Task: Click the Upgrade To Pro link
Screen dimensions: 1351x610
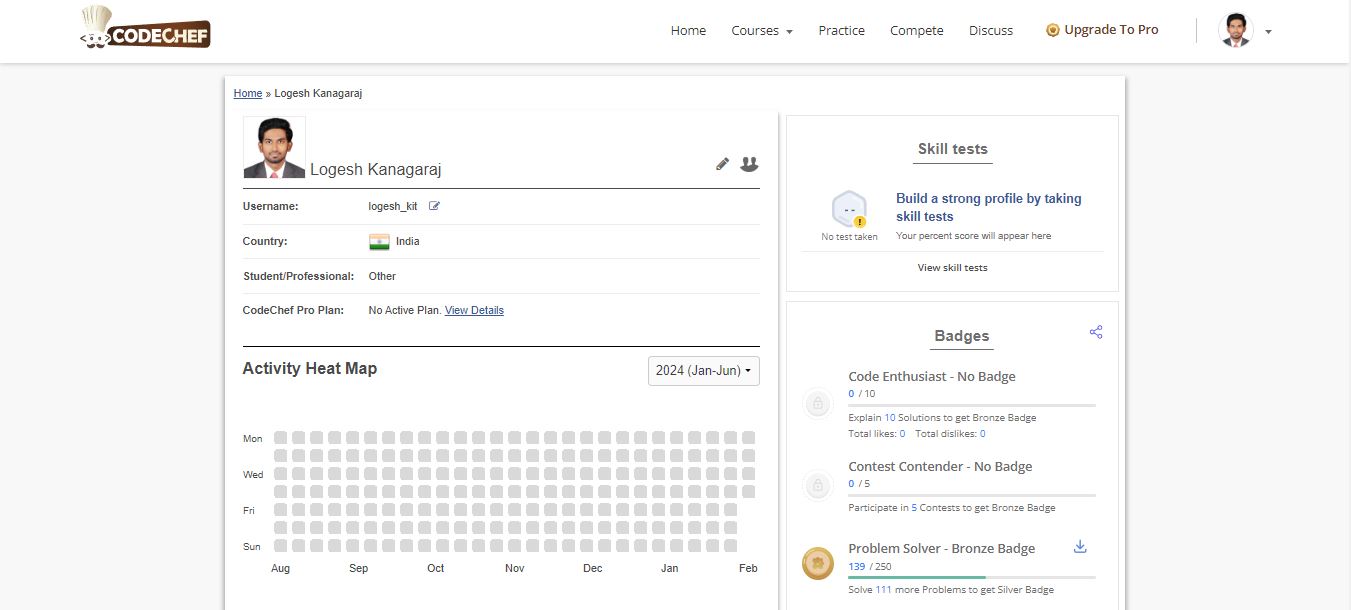Action: [1111, 30]
